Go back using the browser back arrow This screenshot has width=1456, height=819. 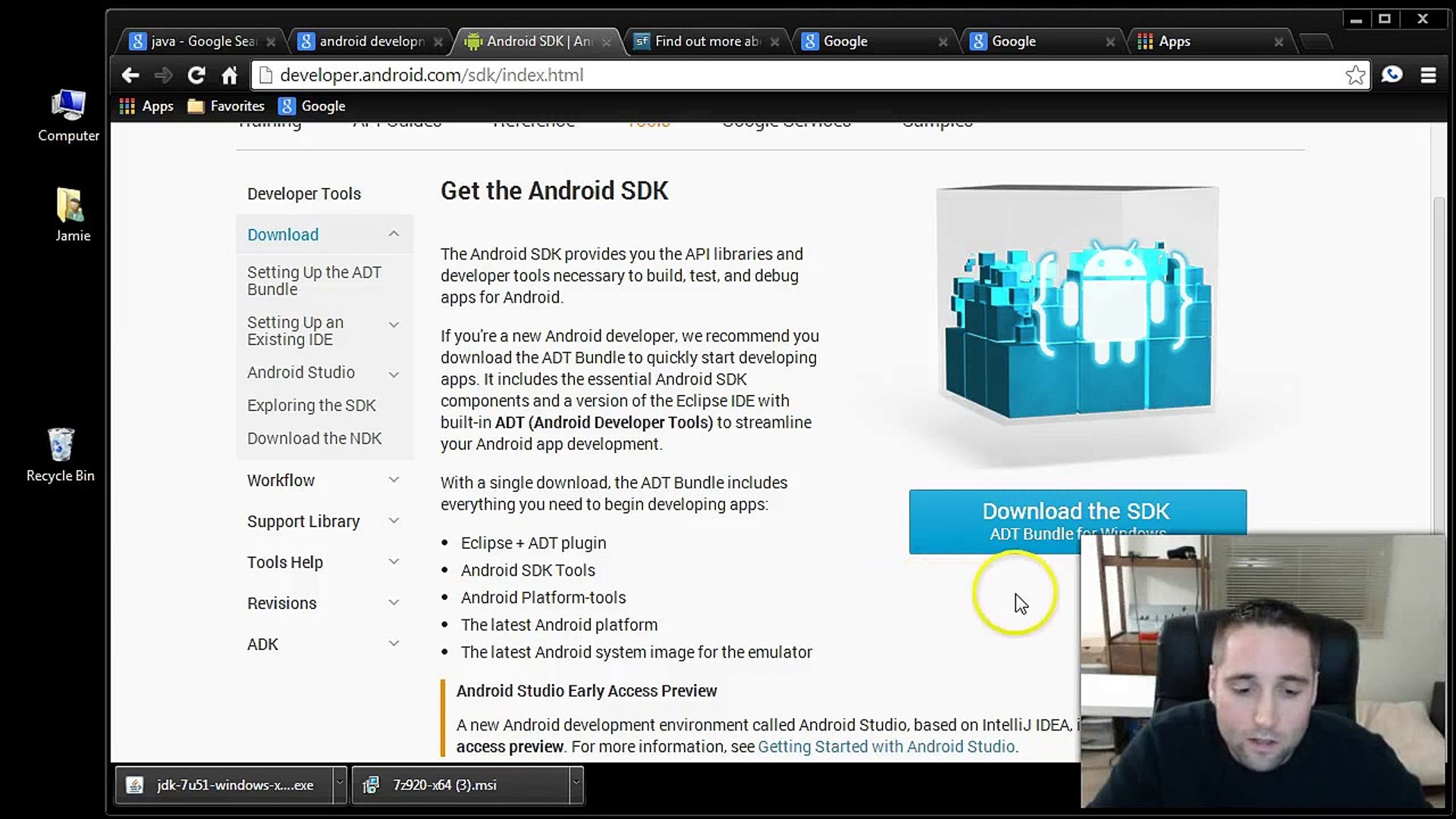[130, 75]
